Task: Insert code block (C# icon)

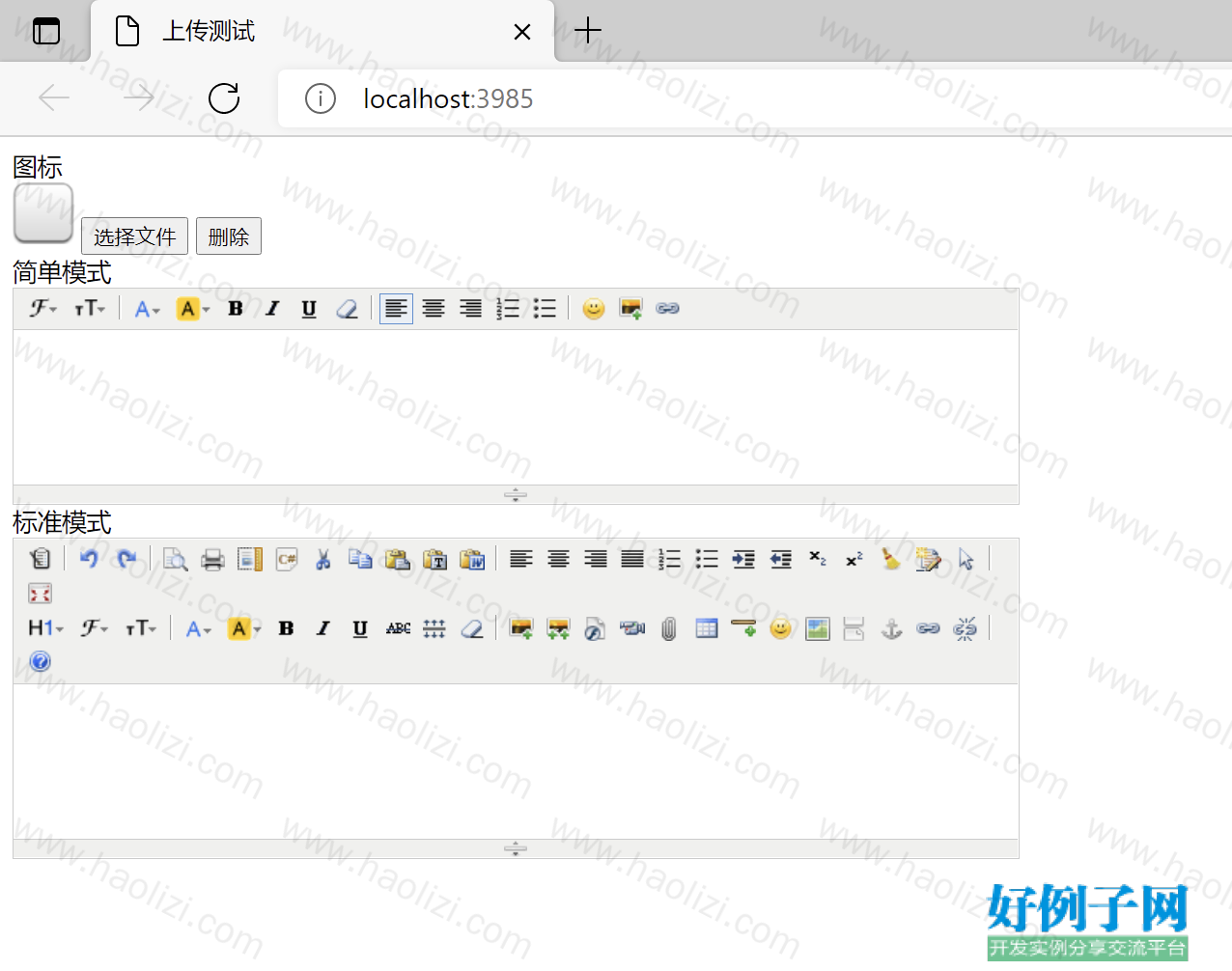Action: click(x=287, y=559)
